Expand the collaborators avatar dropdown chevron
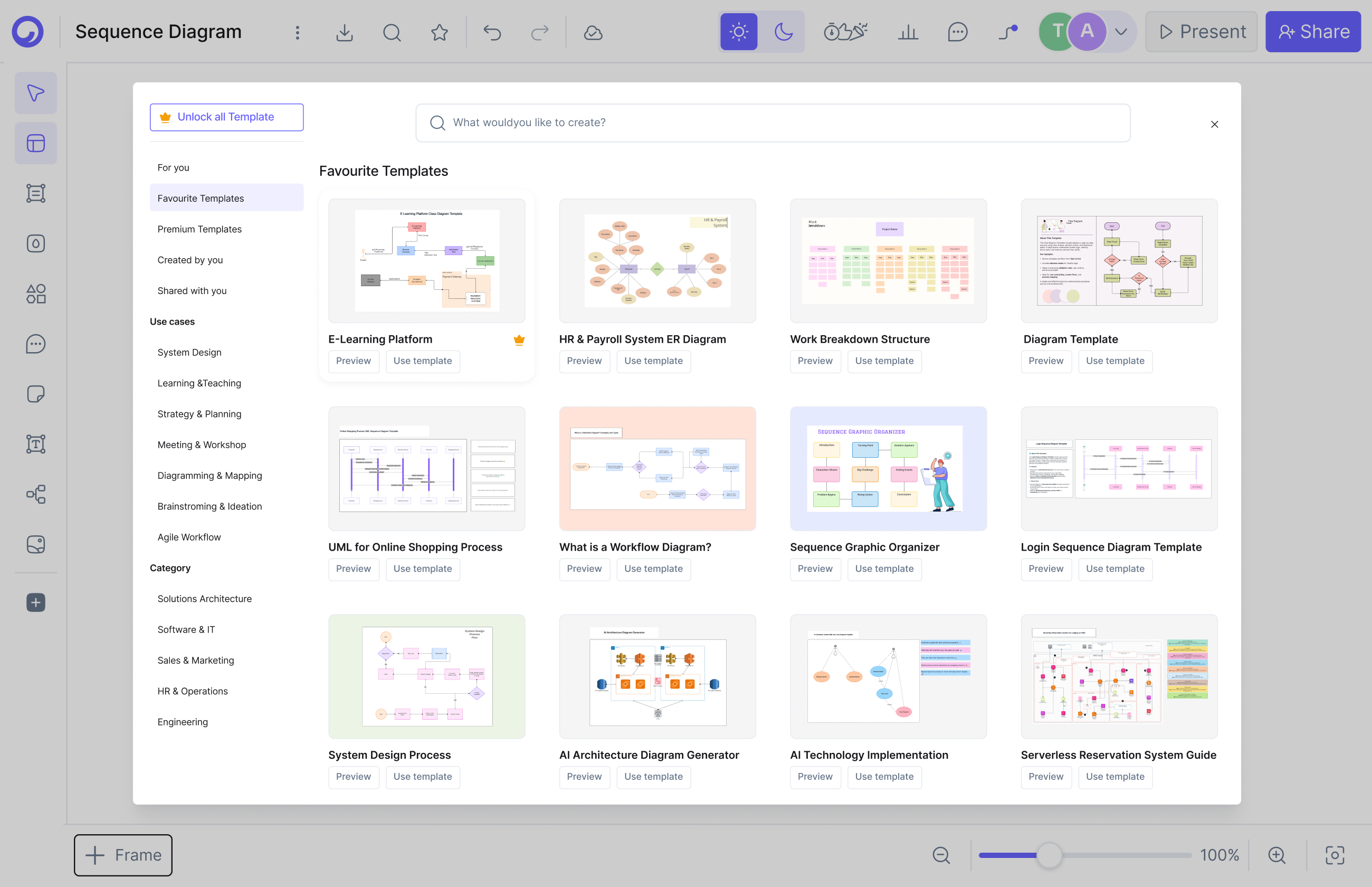Viewport: 1372px width, 887px height. [x=1120, y=32]
